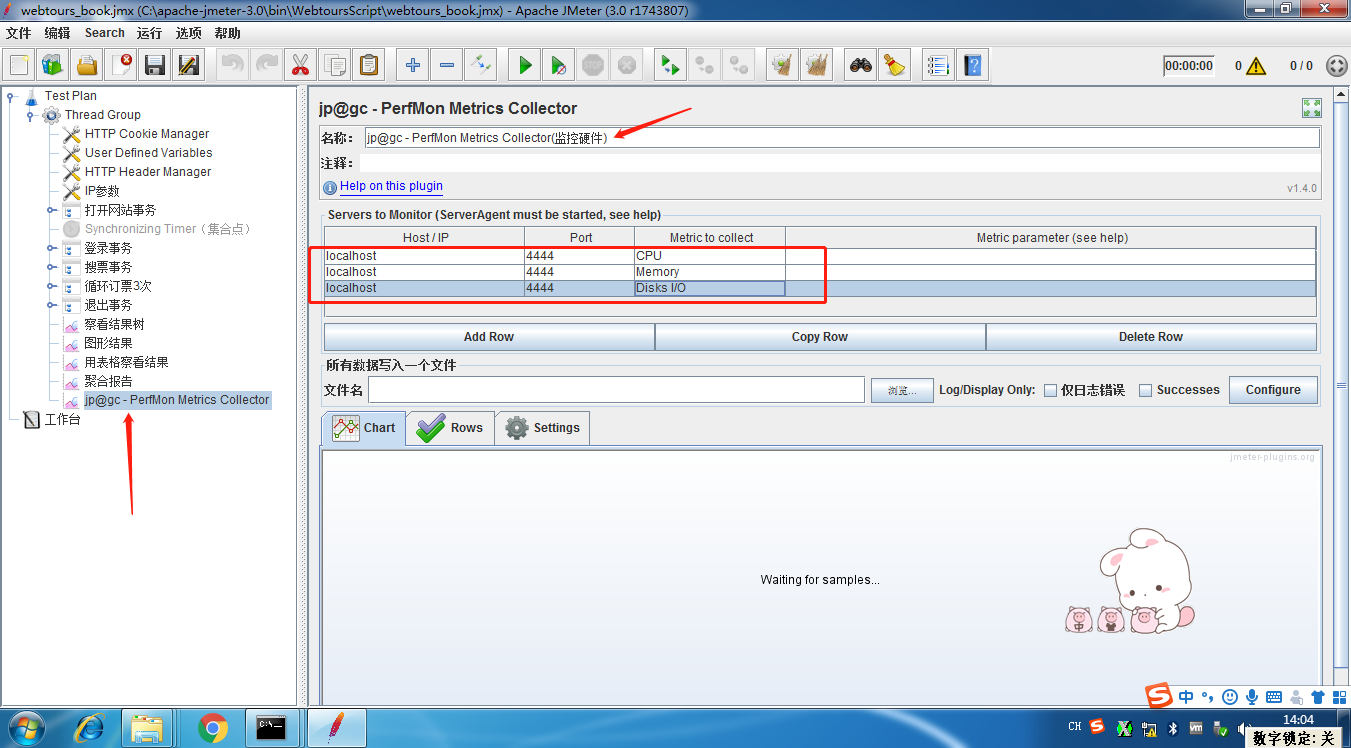Click the Configure button
This screenshot has width=1351, height=748.
coord(1273,390)
